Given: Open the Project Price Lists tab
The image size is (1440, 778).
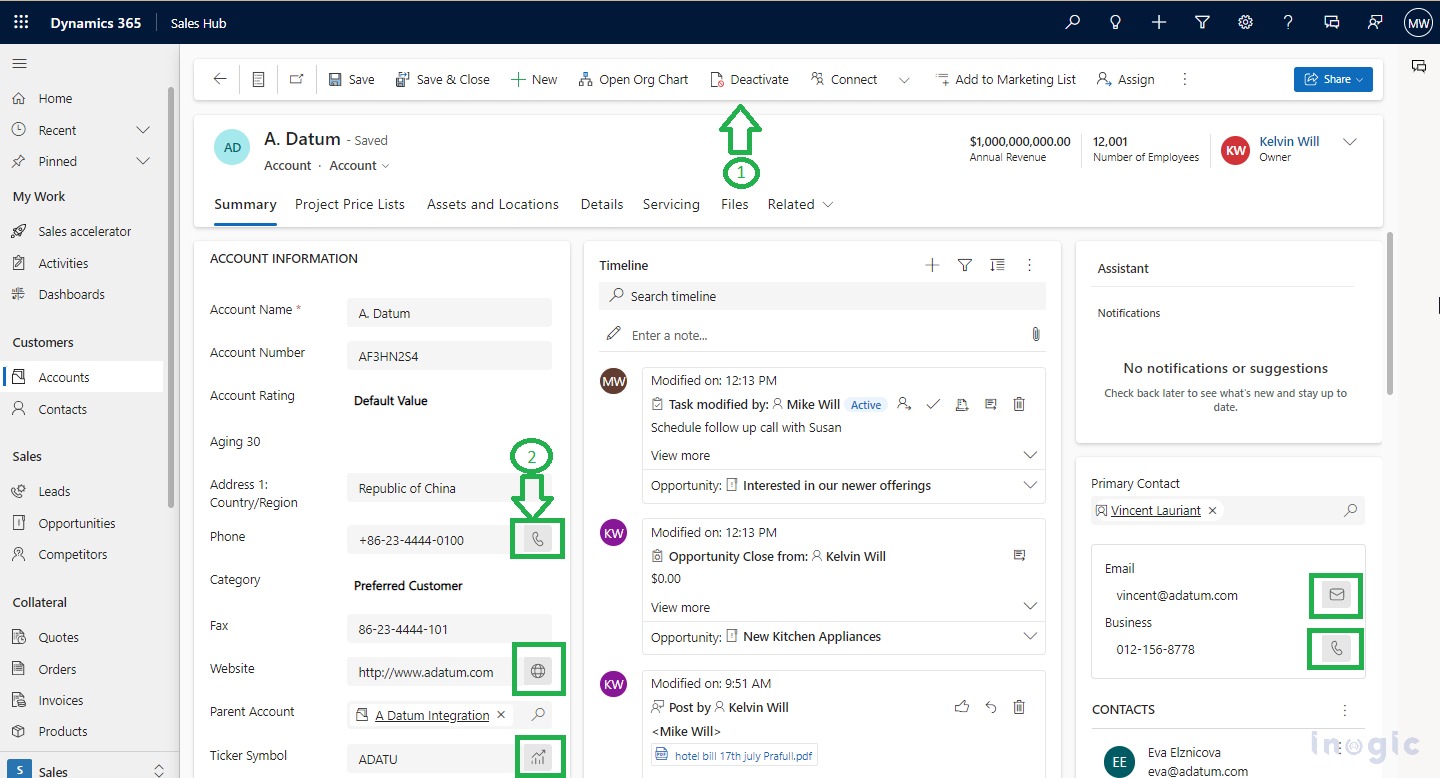Looking at the screenshot, I should coord(349,204).
